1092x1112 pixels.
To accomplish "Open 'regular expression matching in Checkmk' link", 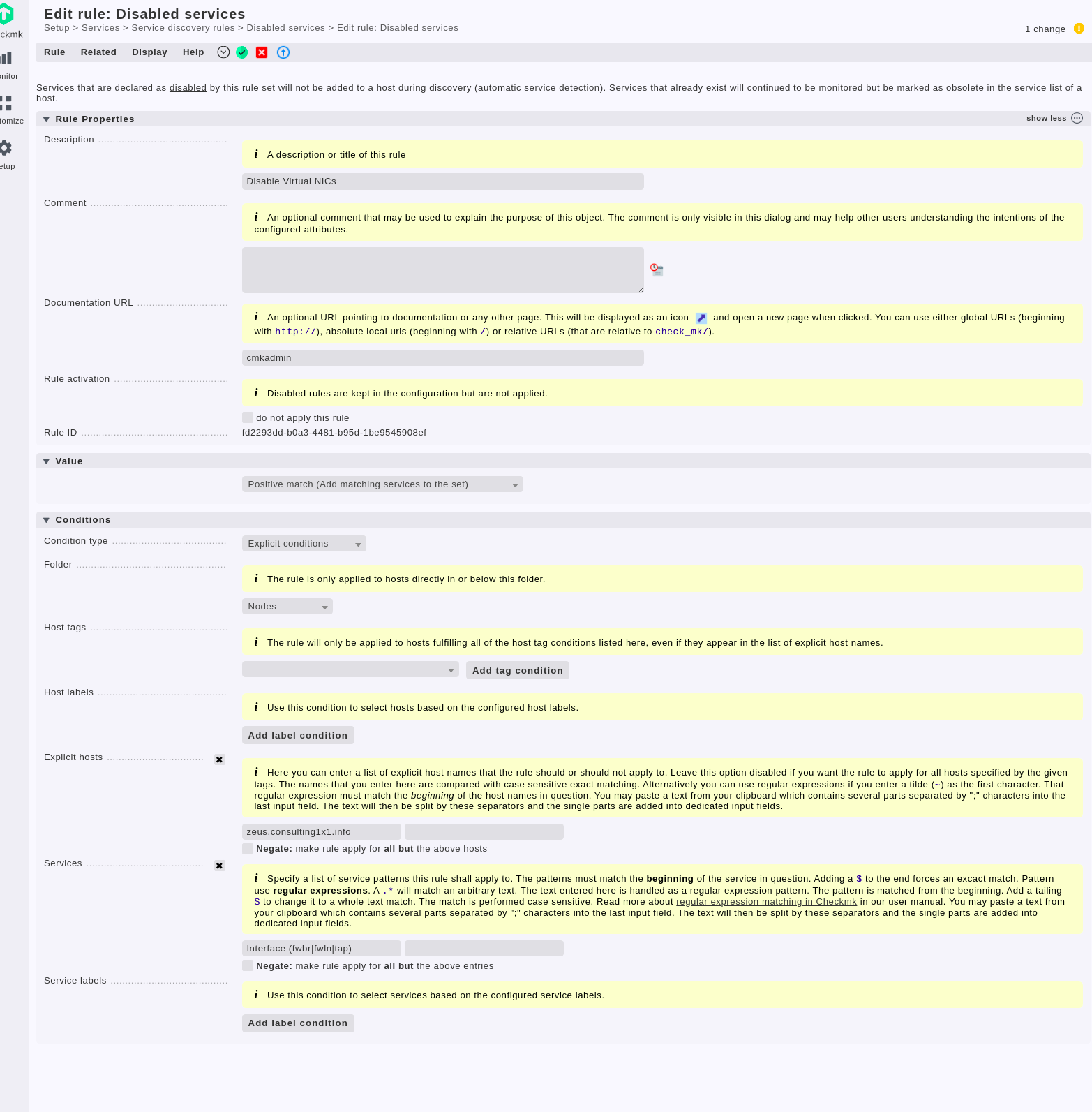I will coord(766,902).
